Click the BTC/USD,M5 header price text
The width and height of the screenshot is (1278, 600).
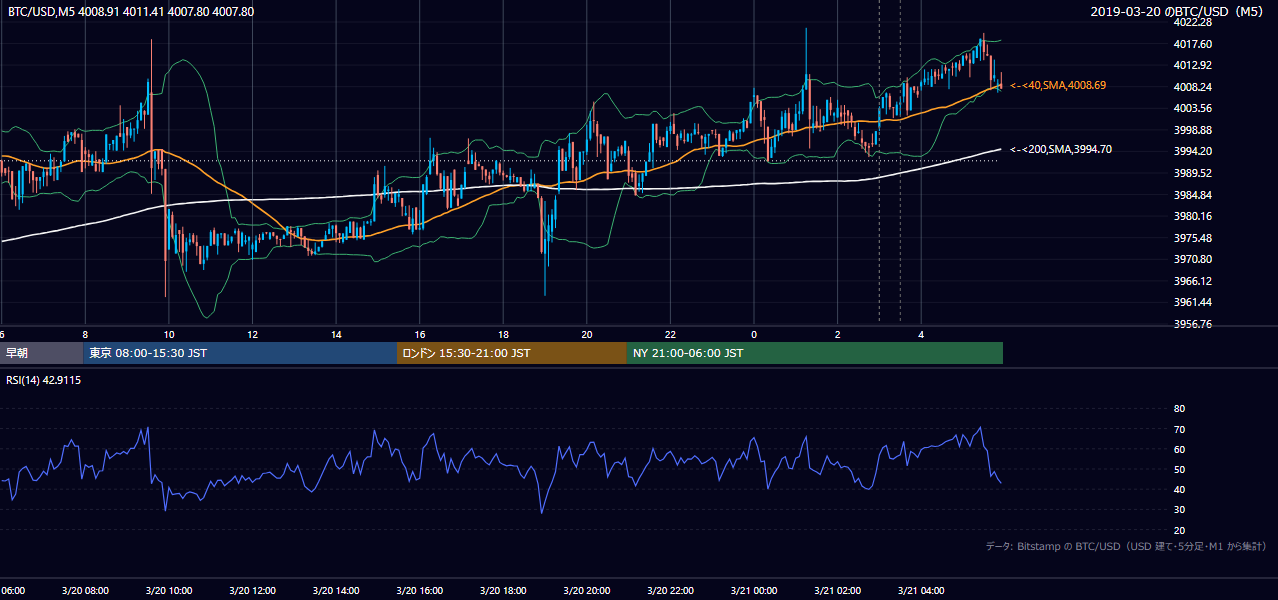[x=131, y=12]
